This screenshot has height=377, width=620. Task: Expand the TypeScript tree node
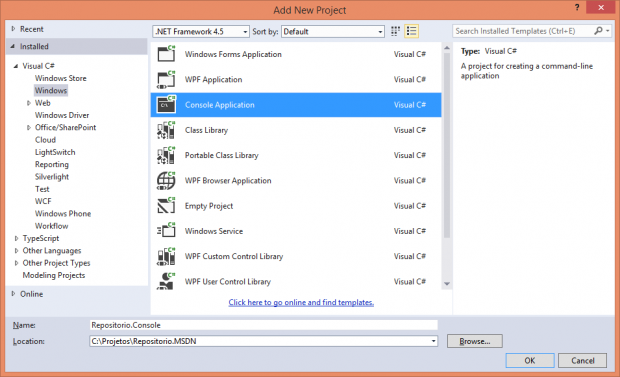coord(16,238)
